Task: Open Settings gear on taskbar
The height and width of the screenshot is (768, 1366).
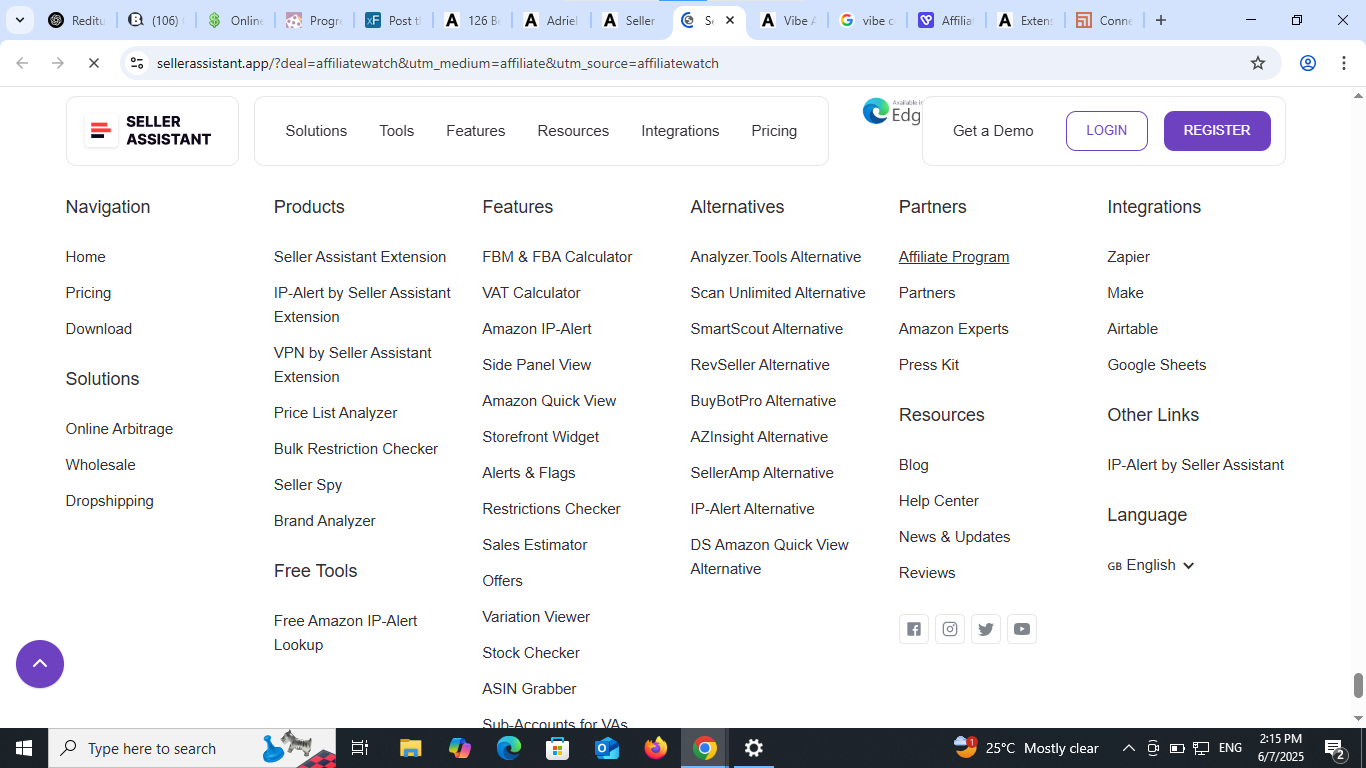Action: click(754, 748)
